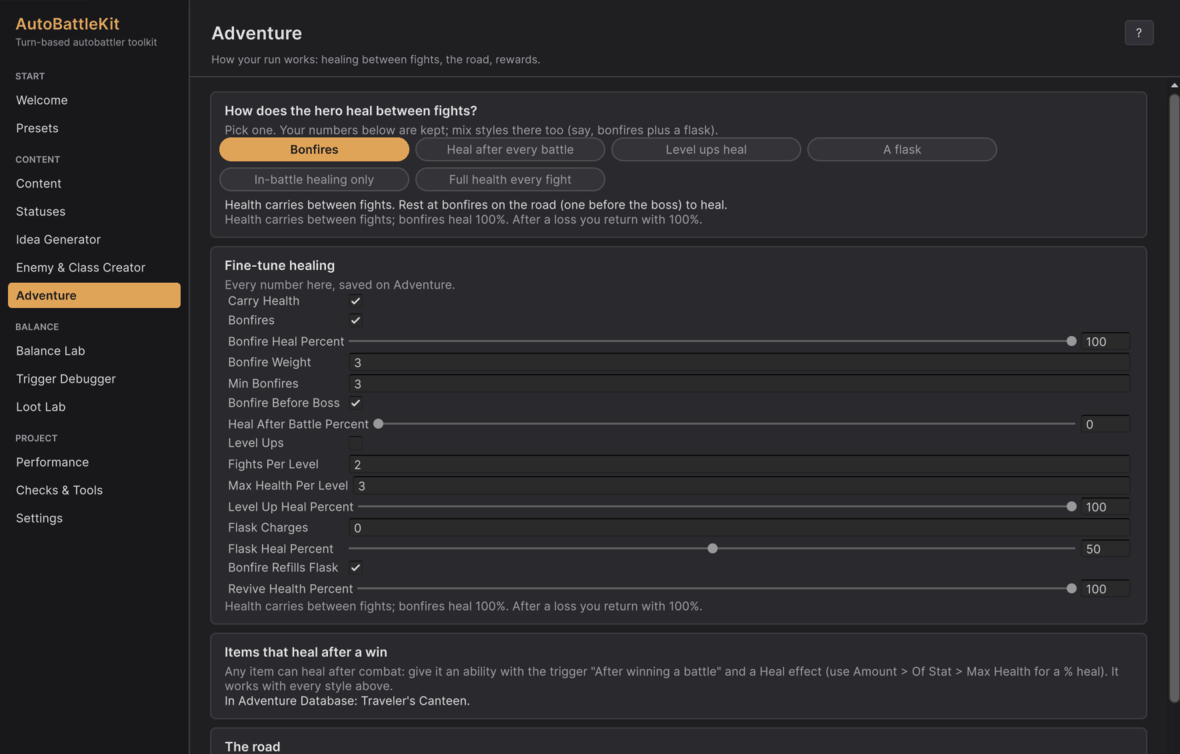Choose Heal after every battle style
This screenshot has width=1180, height=754.
click(x=509, y=150)
